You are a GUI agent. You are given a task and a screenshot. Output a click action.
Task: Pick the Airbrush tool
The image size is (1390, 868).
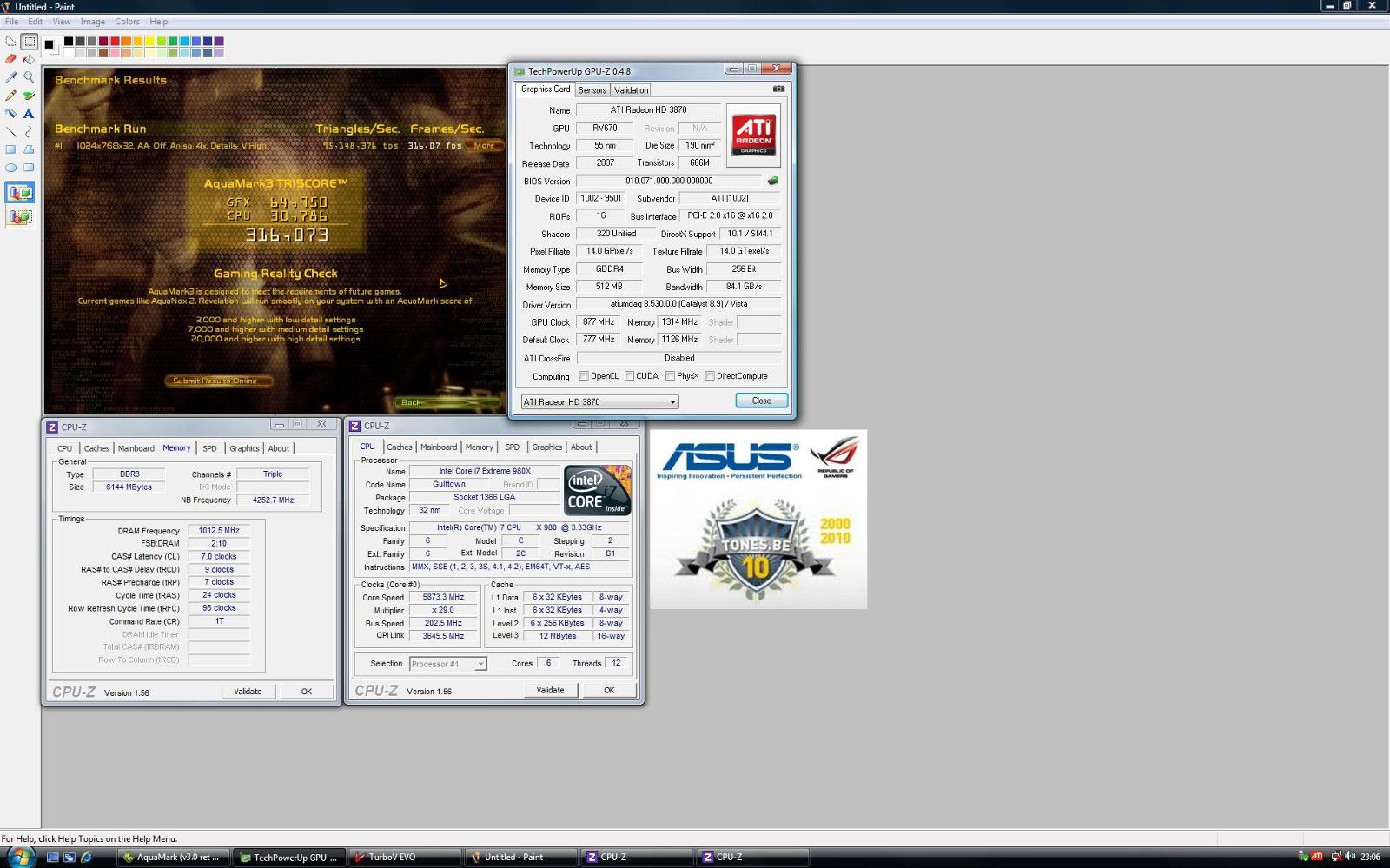[10, 114]
